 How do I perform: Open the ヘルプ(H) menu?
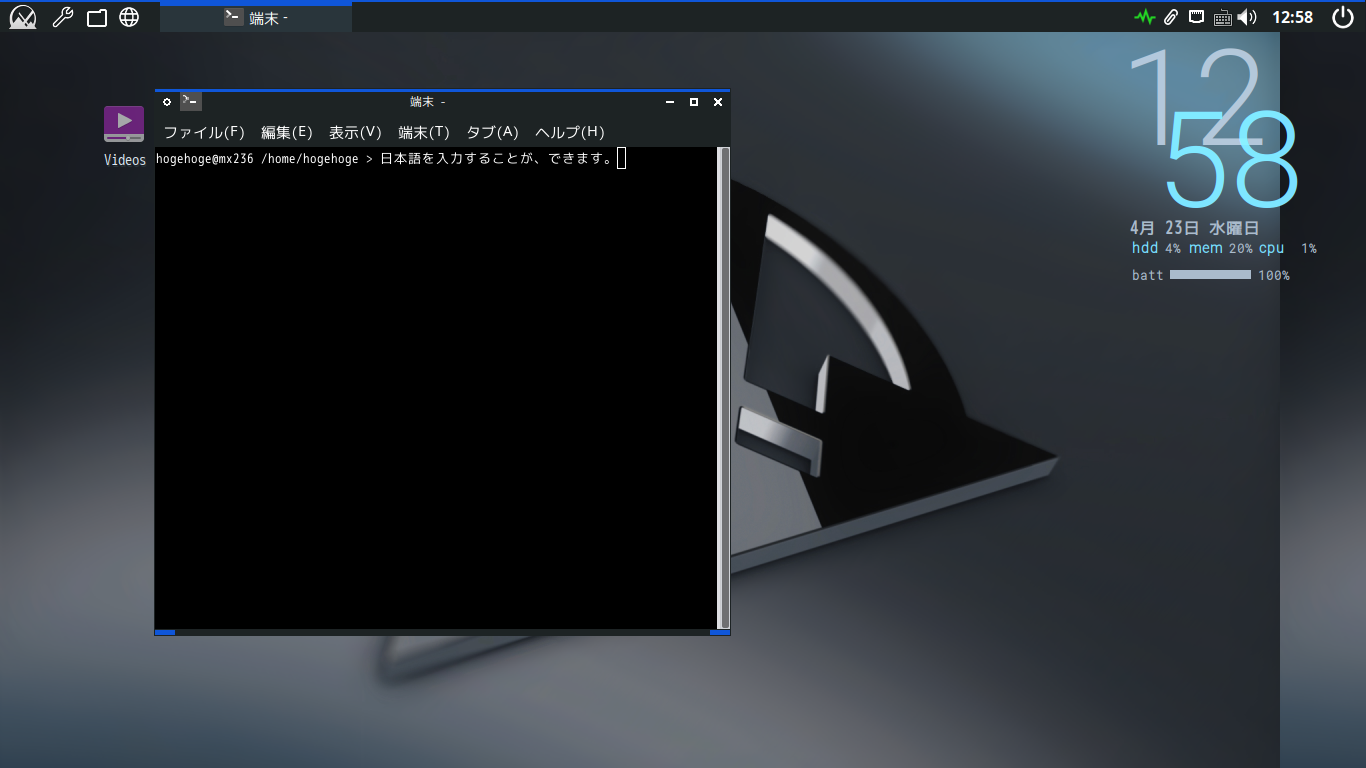click(x=570, y=132)
